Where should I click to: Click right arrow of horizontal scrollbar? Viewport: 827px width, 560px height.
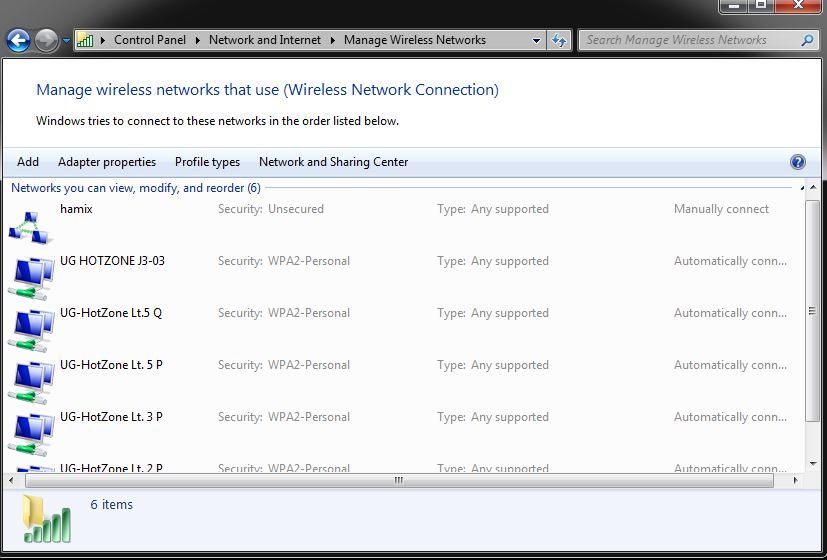795,480
